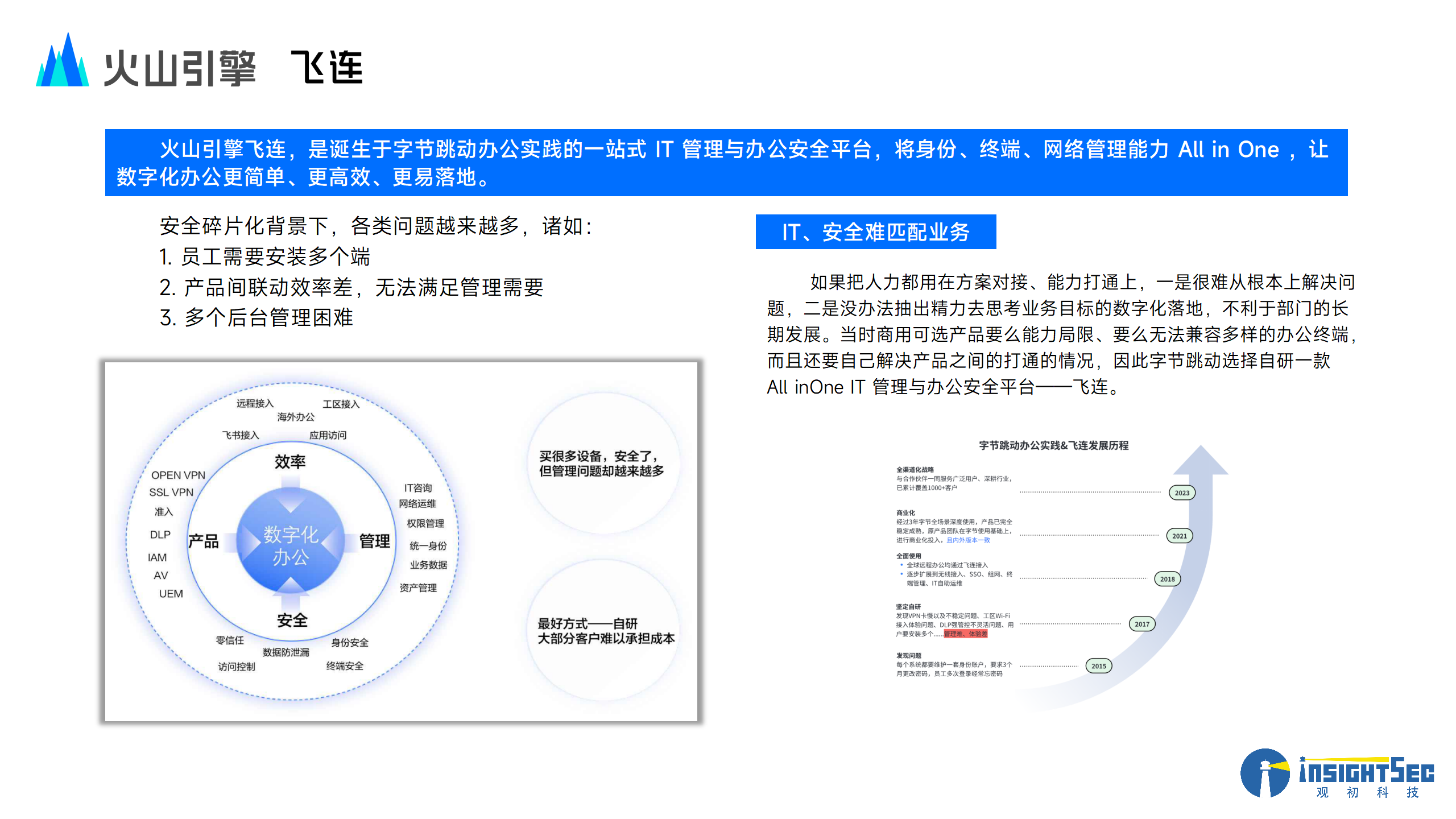Viewport: 1456px width, 819px height.
Task: Click the SSL VPN label
Action: point(171,492)
